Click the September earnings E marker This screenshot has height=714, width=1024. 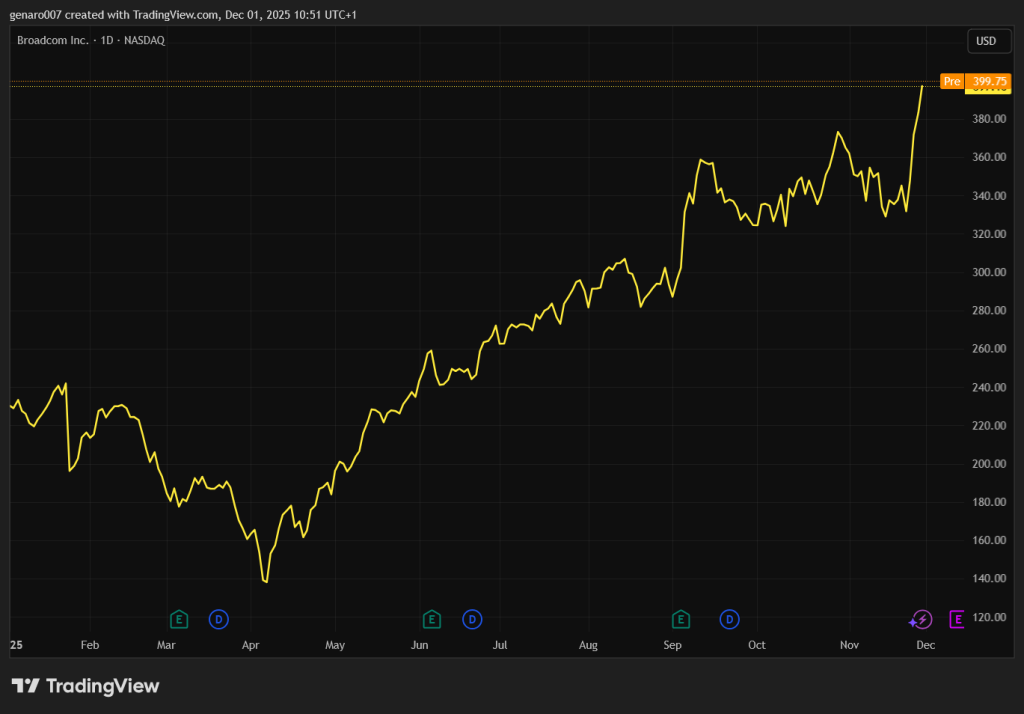coord(680,619)
